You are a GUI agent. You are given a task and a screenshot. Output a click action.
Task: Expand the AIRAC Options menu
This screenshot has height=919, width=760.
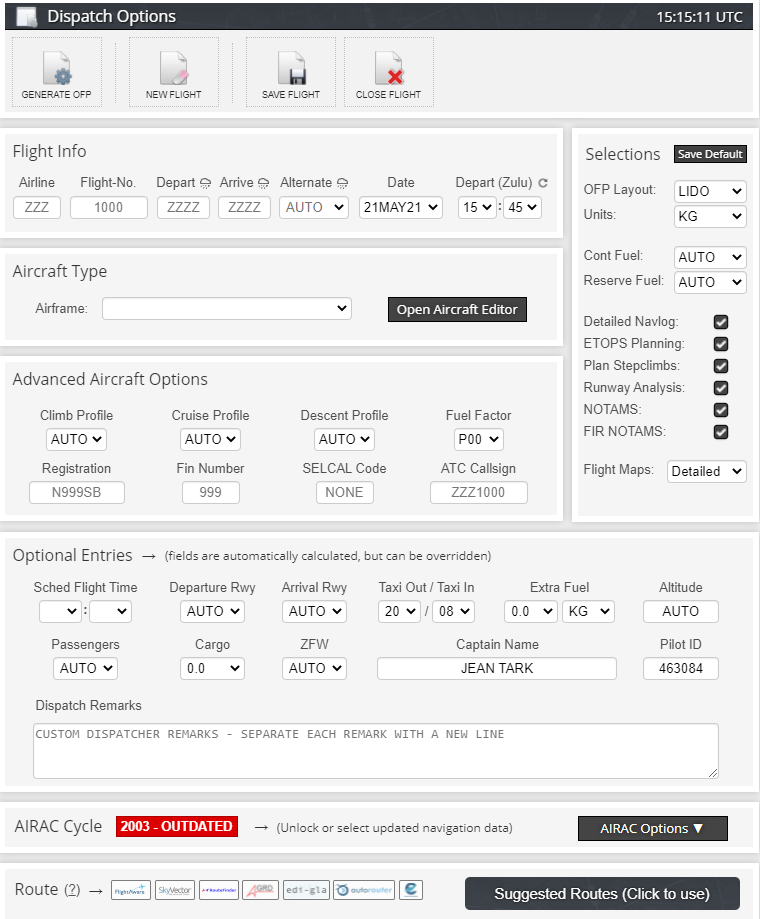click(652, 828)
